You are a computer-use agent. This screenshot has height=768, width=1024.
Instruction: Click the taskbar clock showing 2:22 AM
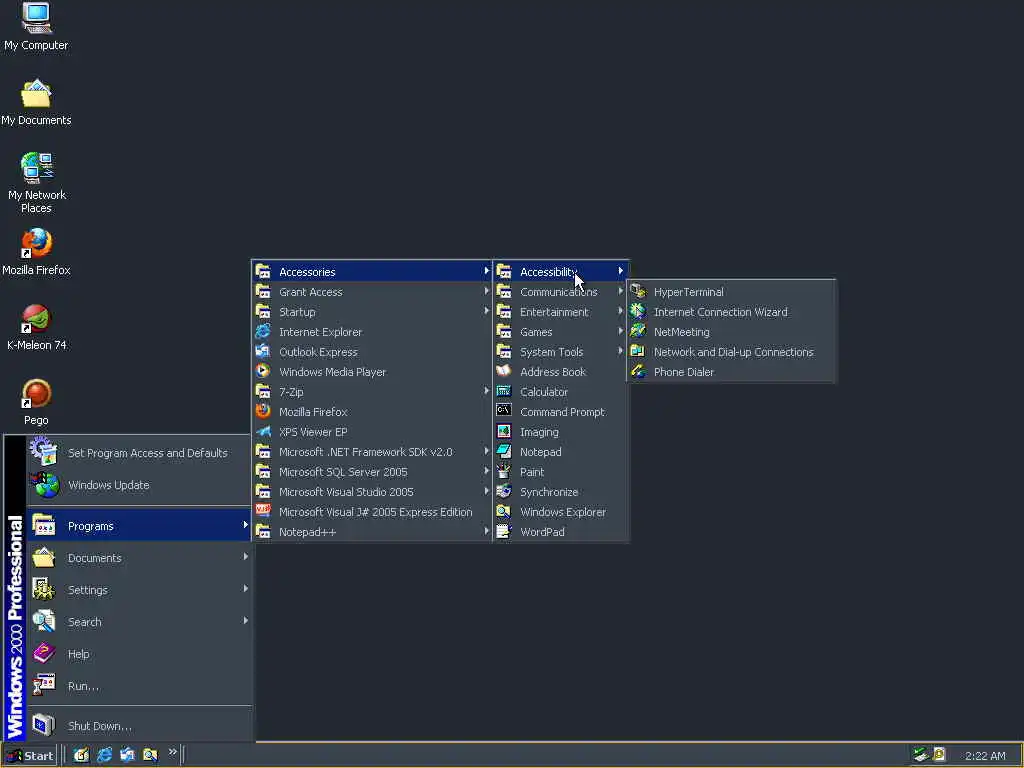(985, 756)
